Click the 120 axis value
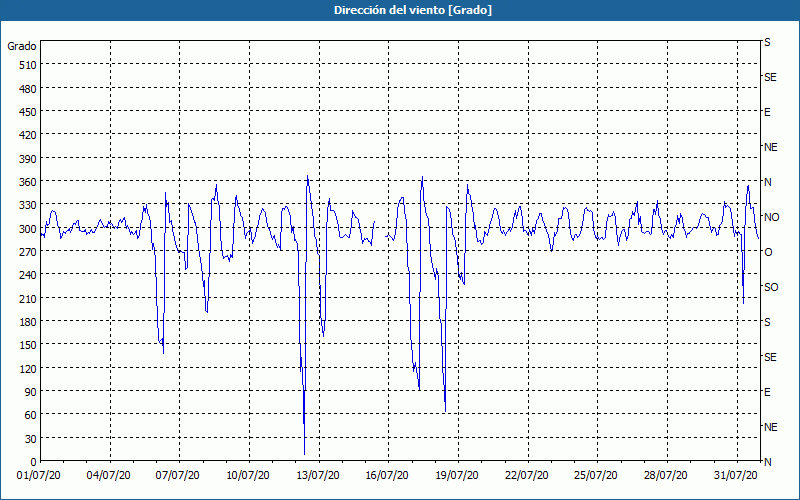800x500 pixels. pyautogui.click(x=29, y=368)
